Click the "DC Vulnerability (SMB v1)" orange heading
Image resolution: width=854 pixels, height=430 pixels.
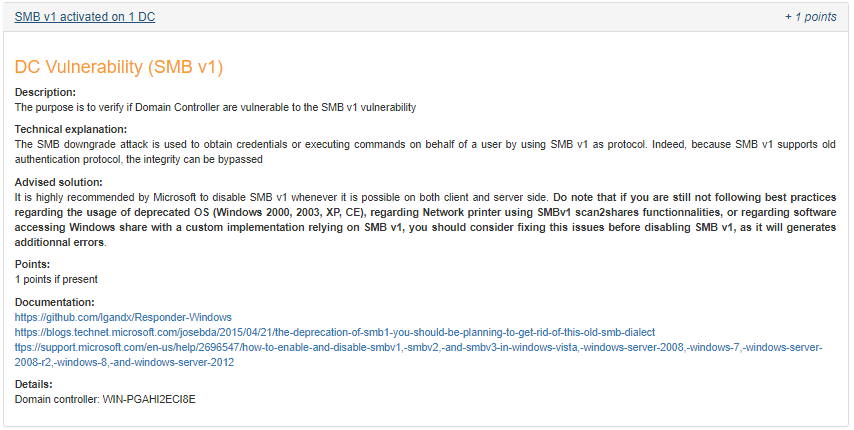(119, 67)
